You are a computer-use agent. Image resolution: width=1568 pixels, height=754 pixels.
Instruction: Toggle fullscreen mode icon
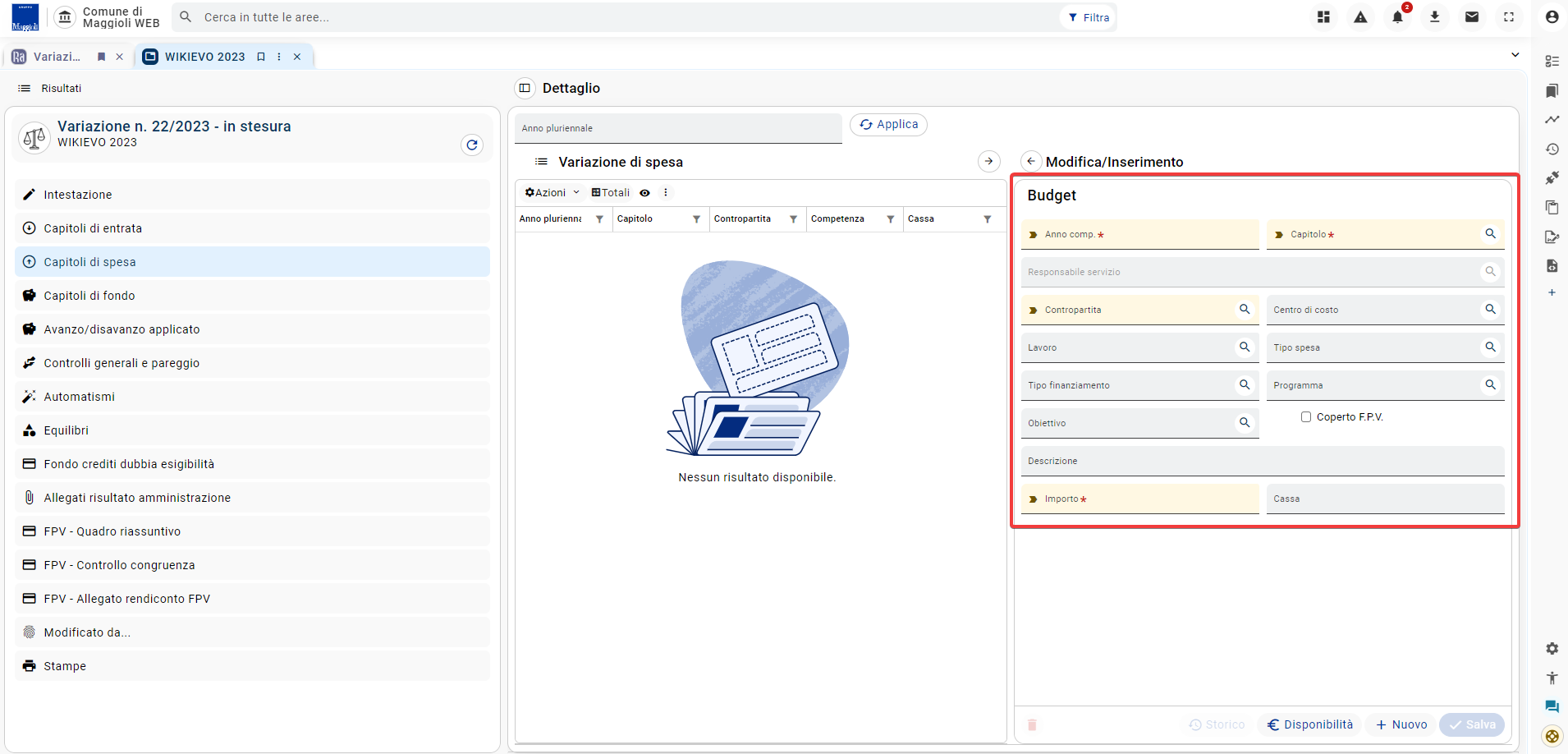coord(1509,17)
